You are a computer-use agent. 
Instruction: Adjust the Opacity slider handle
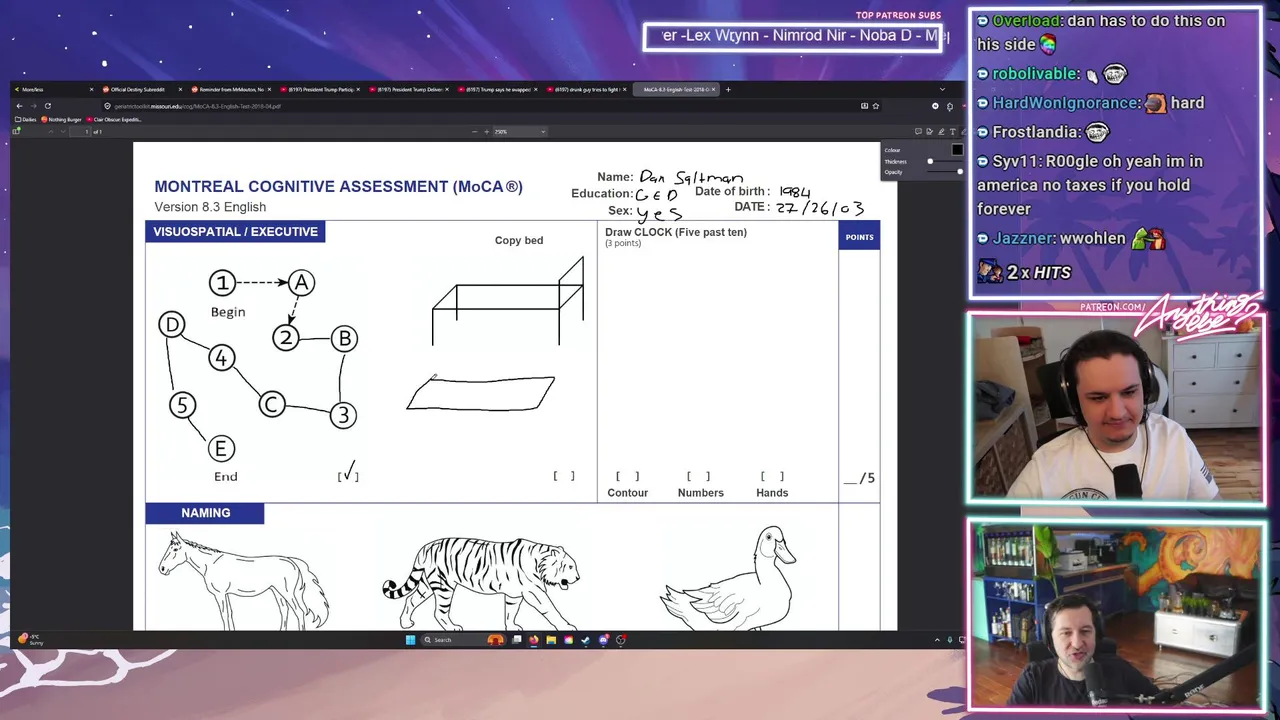(960, 172)
